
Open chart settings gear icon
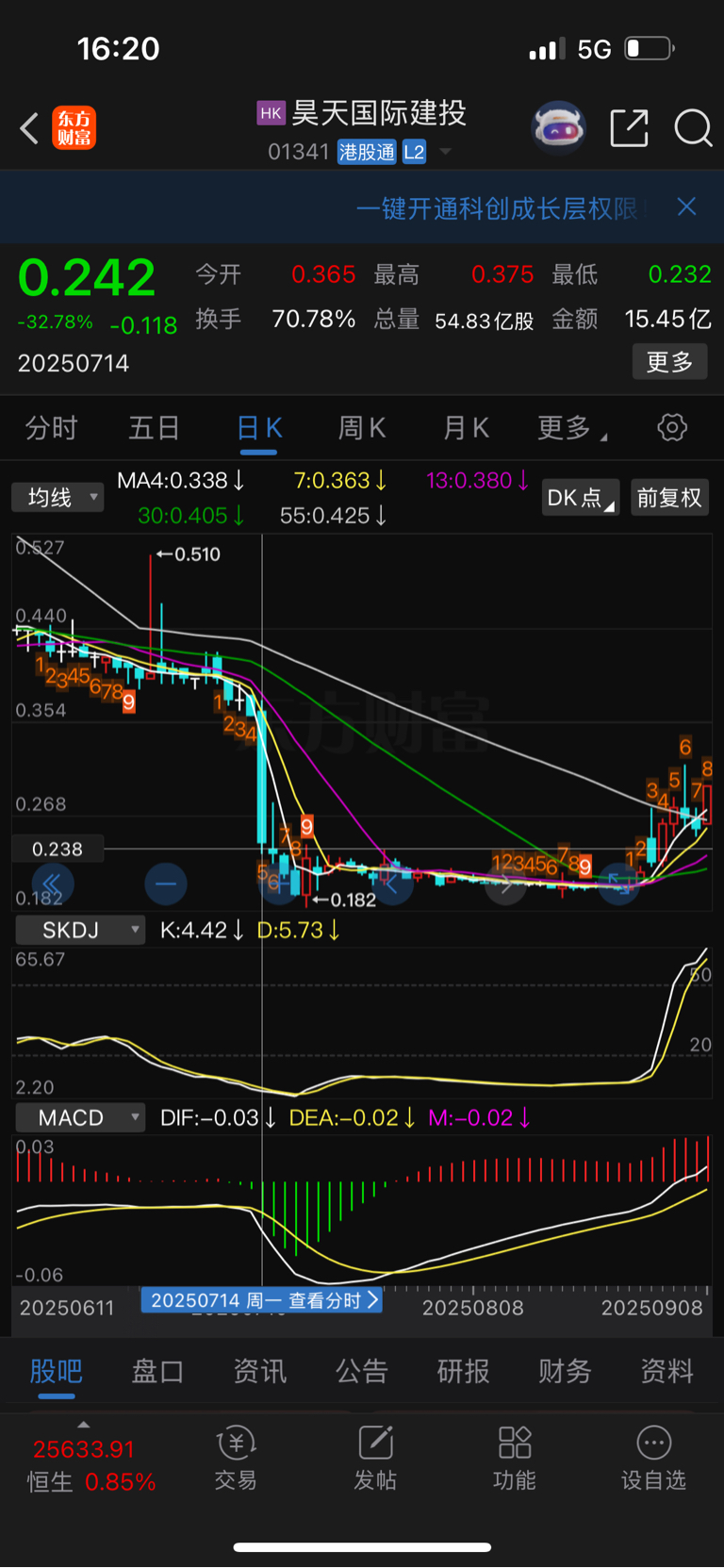[672, 427]
